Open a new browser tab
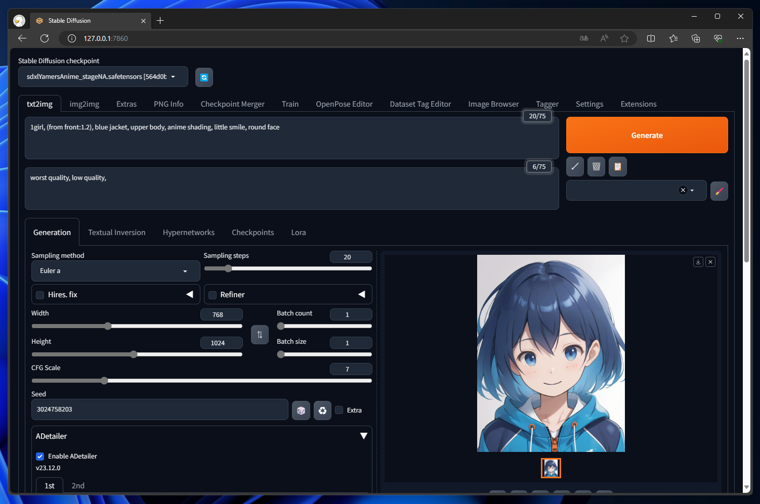This screenshot has height=504, width=760. click(160, 20)
